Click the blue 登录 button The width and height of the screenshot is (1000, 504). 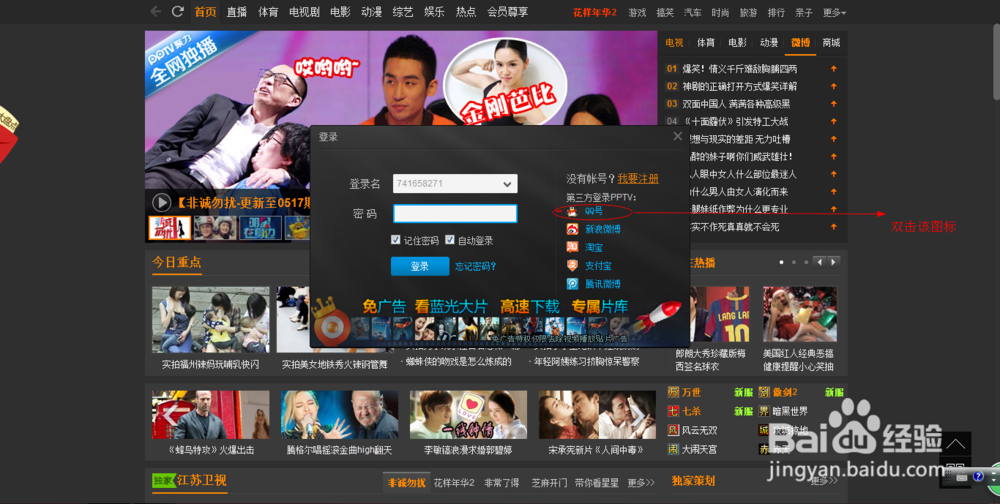[420, 267]
